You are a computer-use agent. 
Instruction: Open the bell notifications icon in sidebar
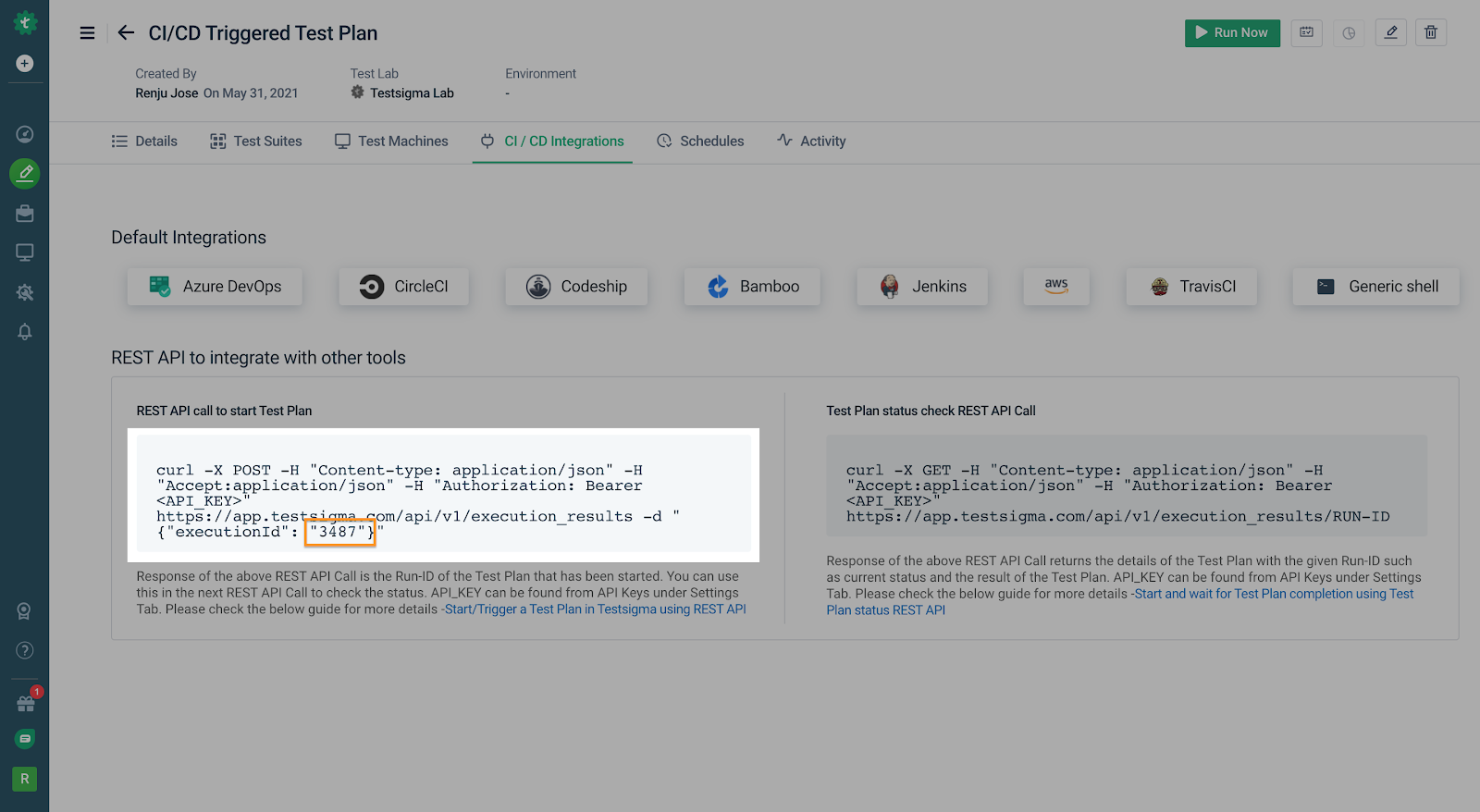click(25, 332)
